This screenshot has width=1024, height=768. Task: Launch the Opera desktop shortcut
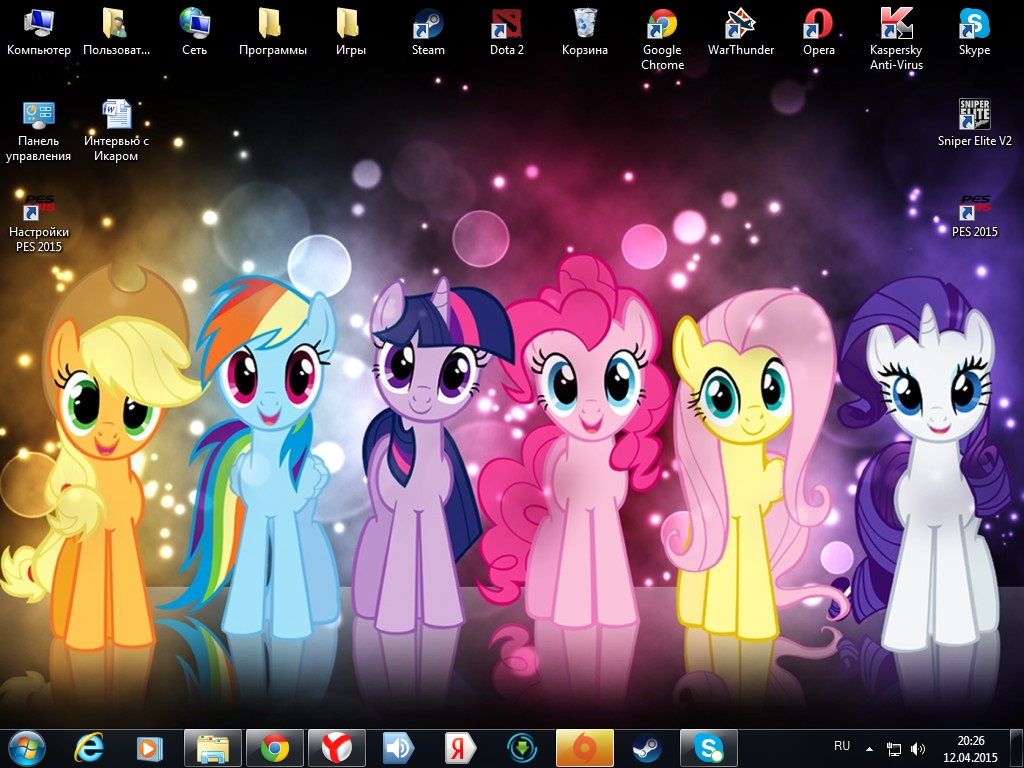click(x=818, y=31)
